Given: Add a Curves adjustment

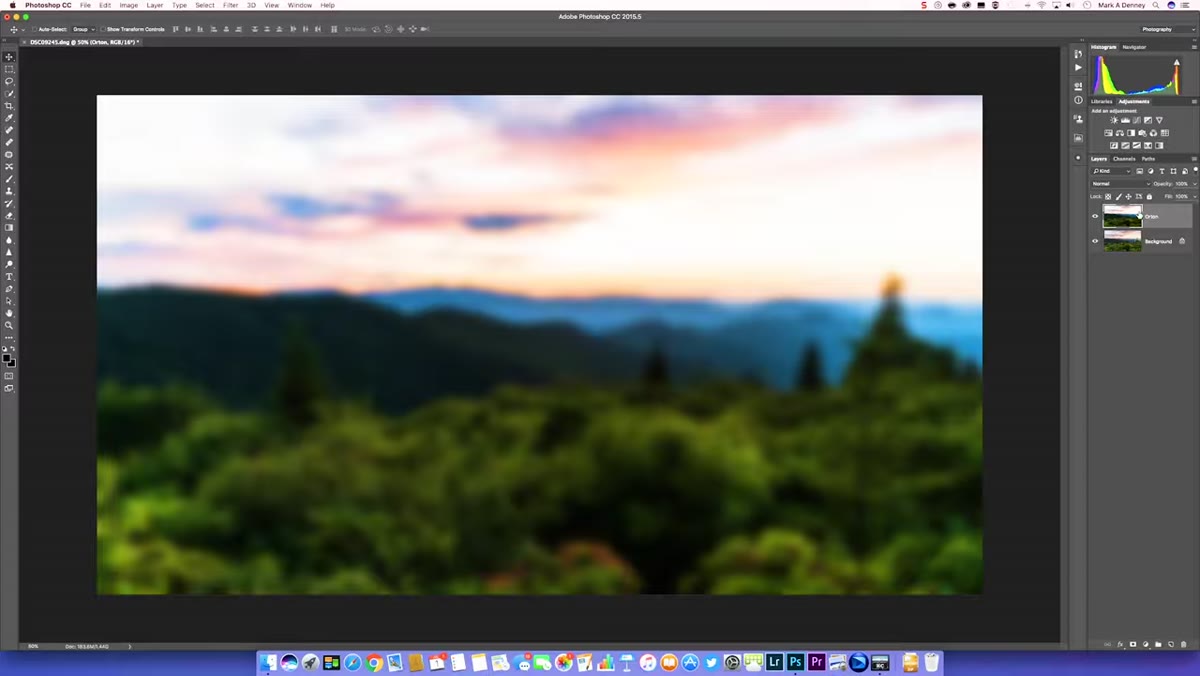Looking at the screenshot, I should 1137,120.
